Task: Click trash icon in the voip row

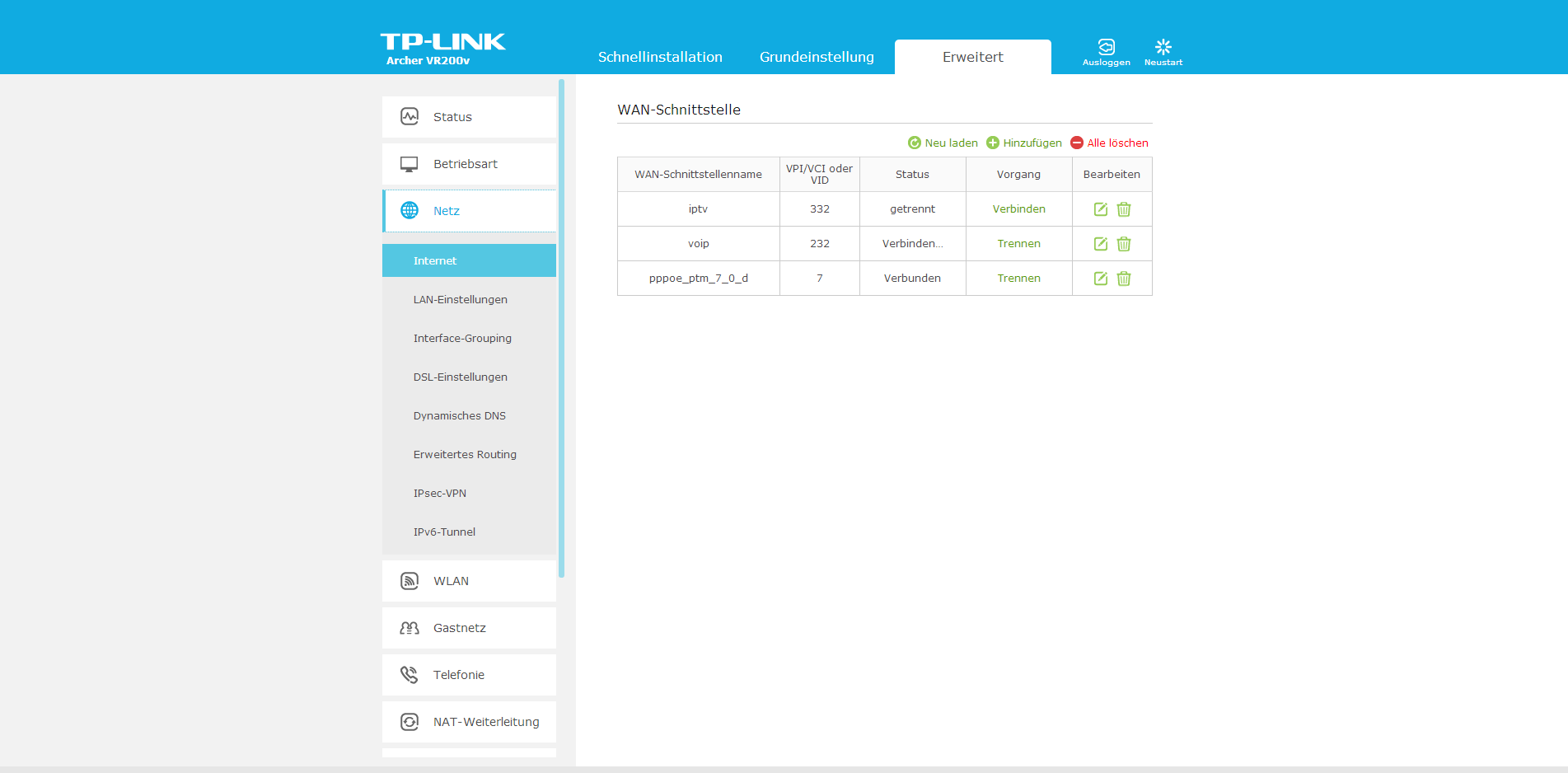Action: coord(1123,244)
